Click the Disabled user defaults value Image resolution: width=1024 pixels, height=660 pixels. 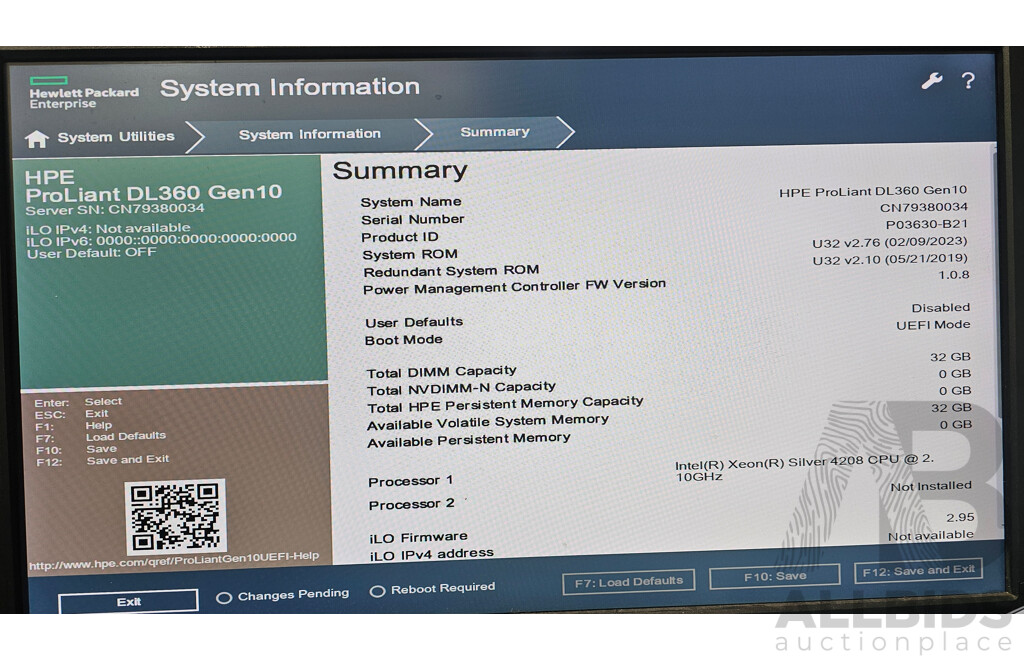941,307
